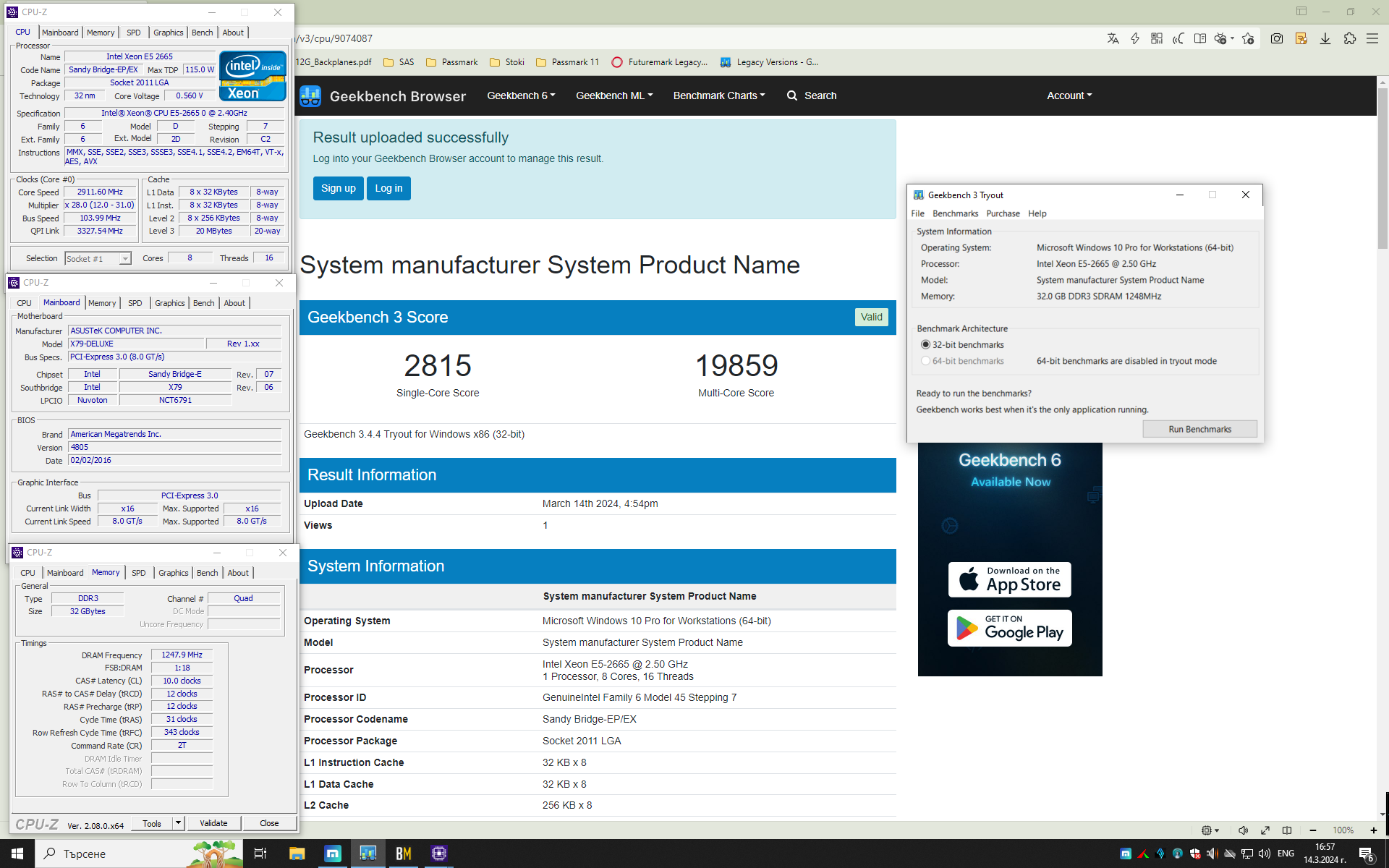Open the Purchase menu in Geekbench 3
Screen dimensions: 1389x868
pos(1003,213)
